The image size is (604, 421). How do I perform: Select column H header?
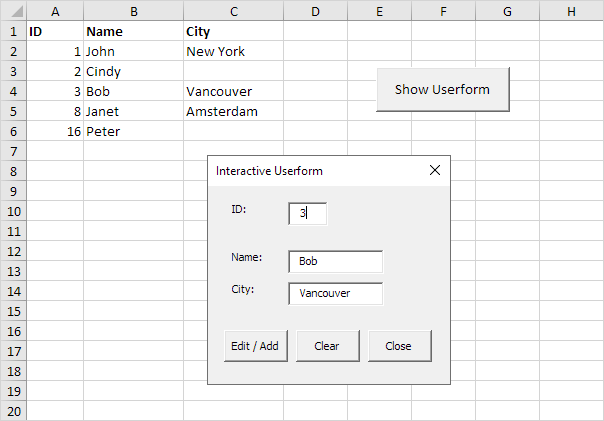pyautogui.click(x=571, y=10)
